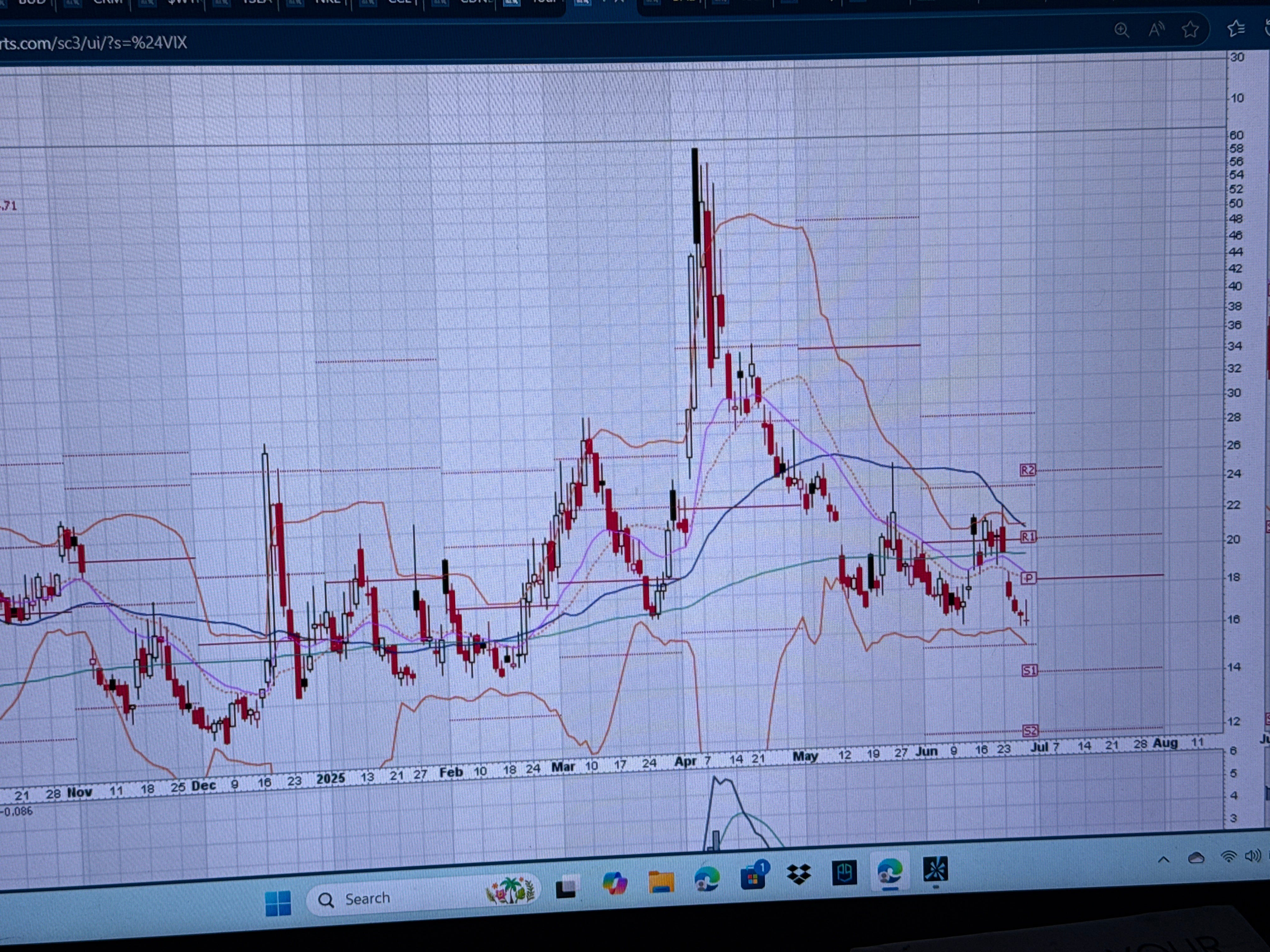Click the S1 support label on the chart
Image resolution: width=1270 pixels, height=952 pixels.
tap(1029, 670)
